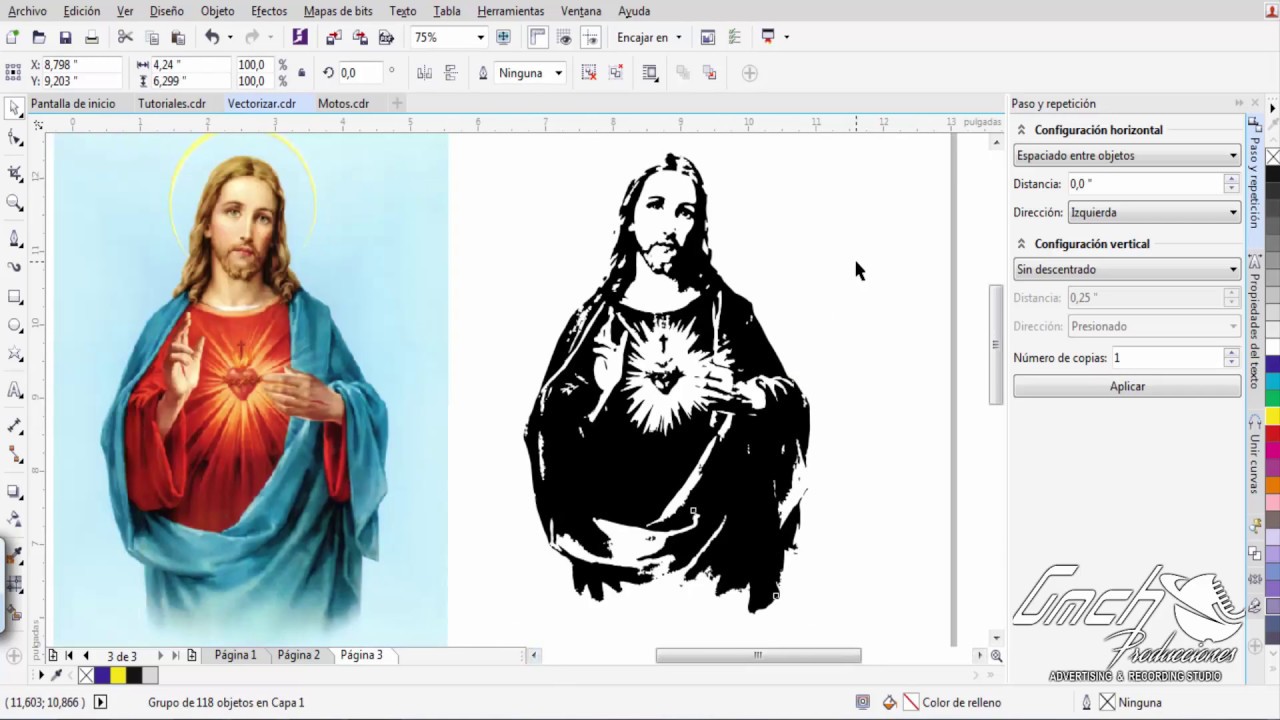The image size is (1280, 720).
Task: Collapse Configuración vertical section
Action: click(1021, 244)
